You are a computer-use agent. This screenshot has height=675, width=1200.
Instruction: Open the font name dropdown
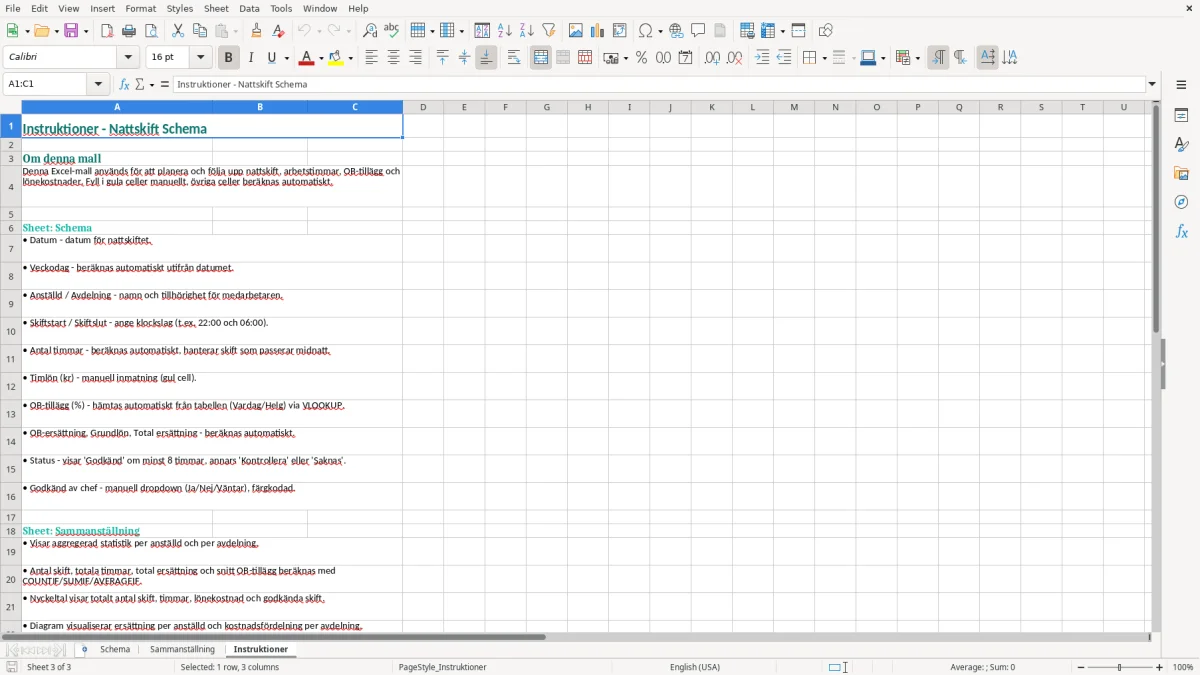[x=127, y=58]
